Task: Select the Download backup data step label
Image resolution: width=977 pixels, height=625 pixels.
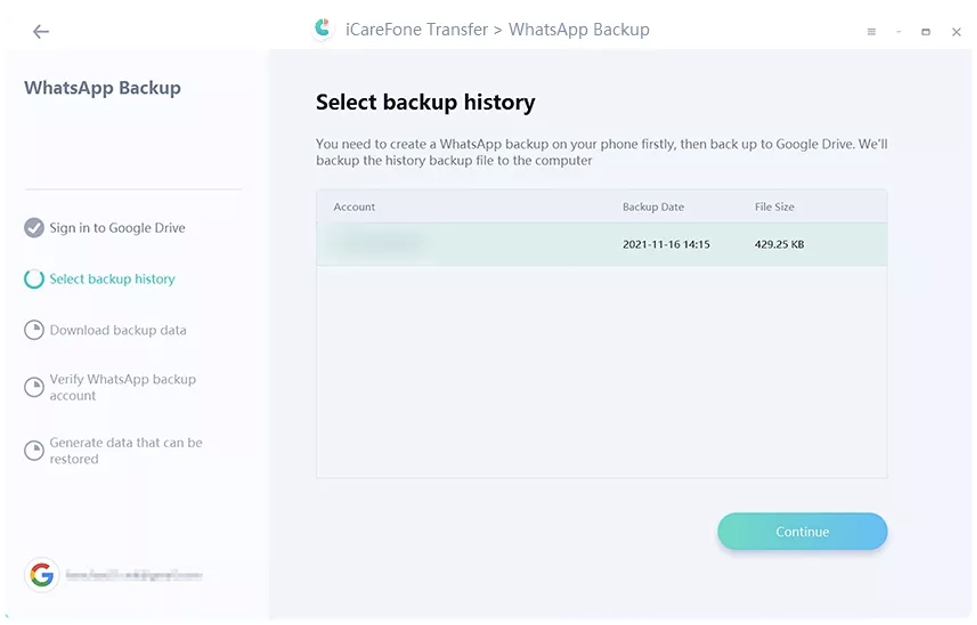Action: (x=118, y=330)
